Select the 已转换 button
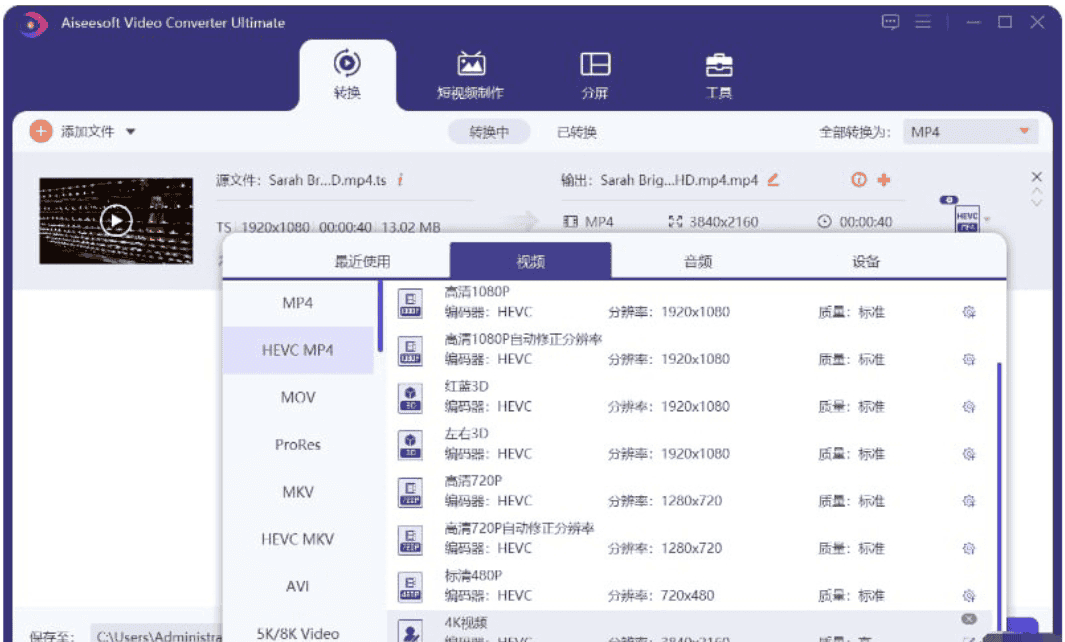Viewport: 1065px width, 642px height. [x=577, y=132]
